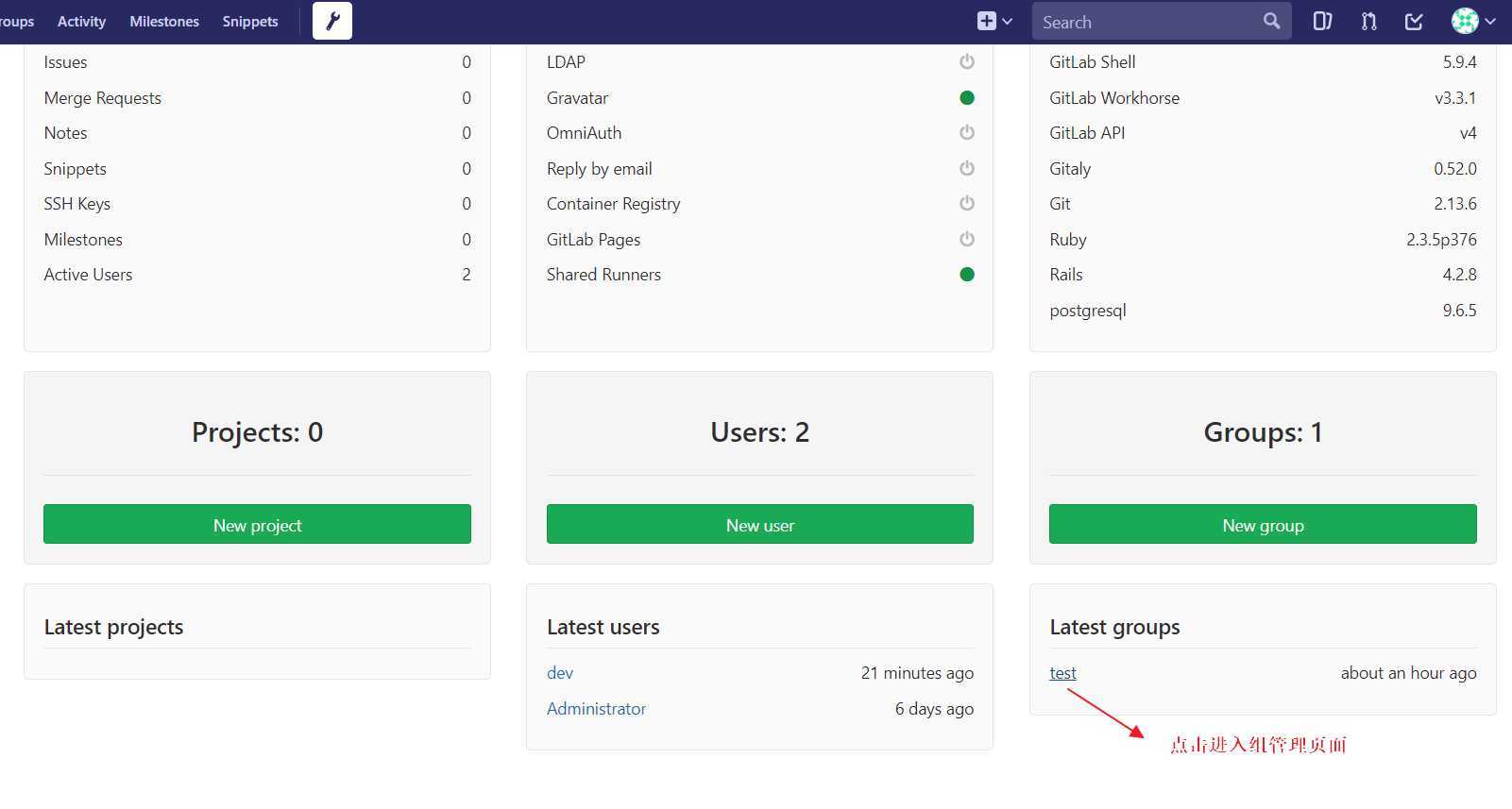The width and height of the screenshot is (1512, 809).
Task: Open the Administrator user link
Action: coord(596,709)
